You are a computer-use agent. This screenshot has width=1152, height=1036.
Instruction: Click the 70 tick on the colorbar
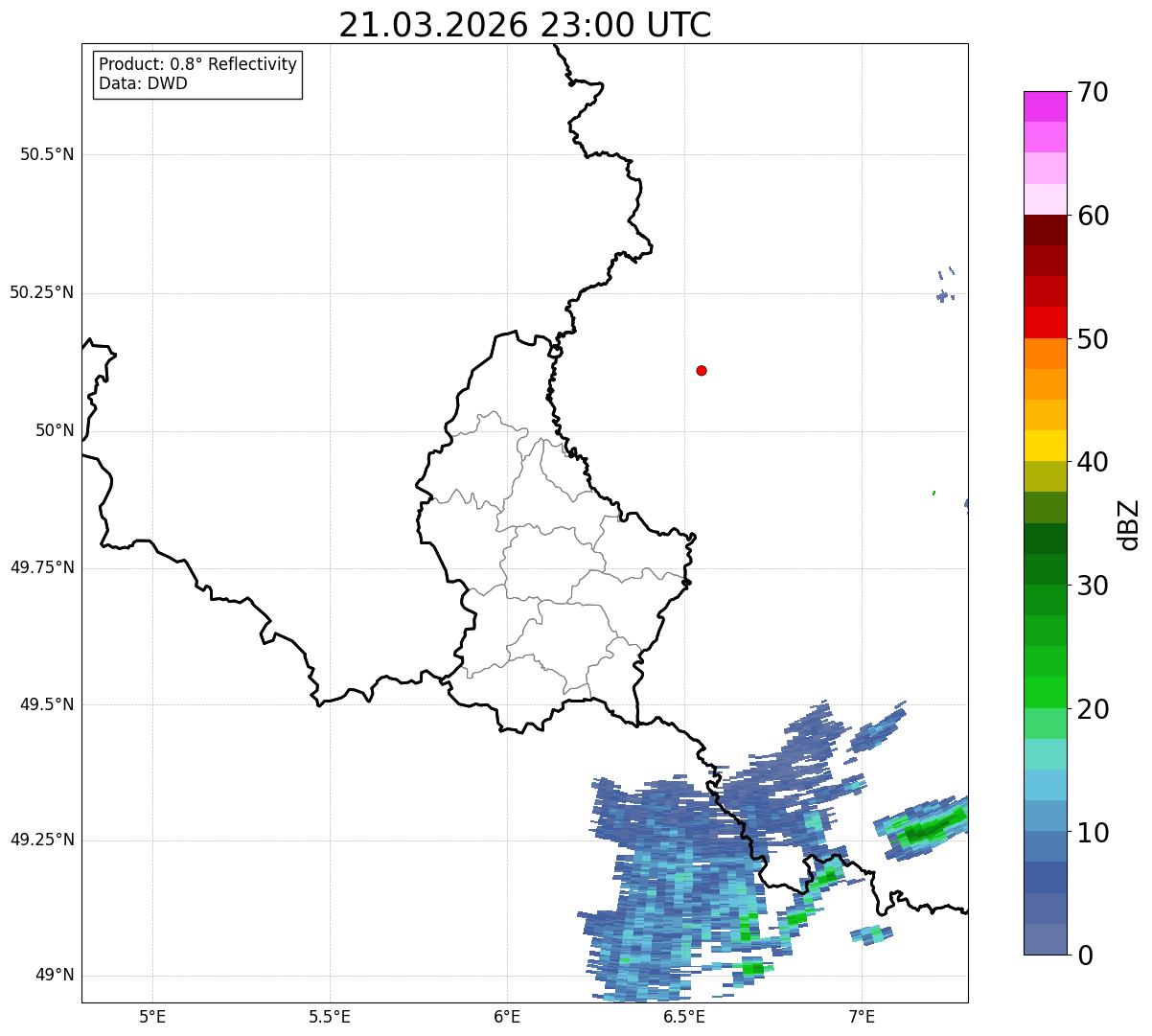click(1093, 92)
